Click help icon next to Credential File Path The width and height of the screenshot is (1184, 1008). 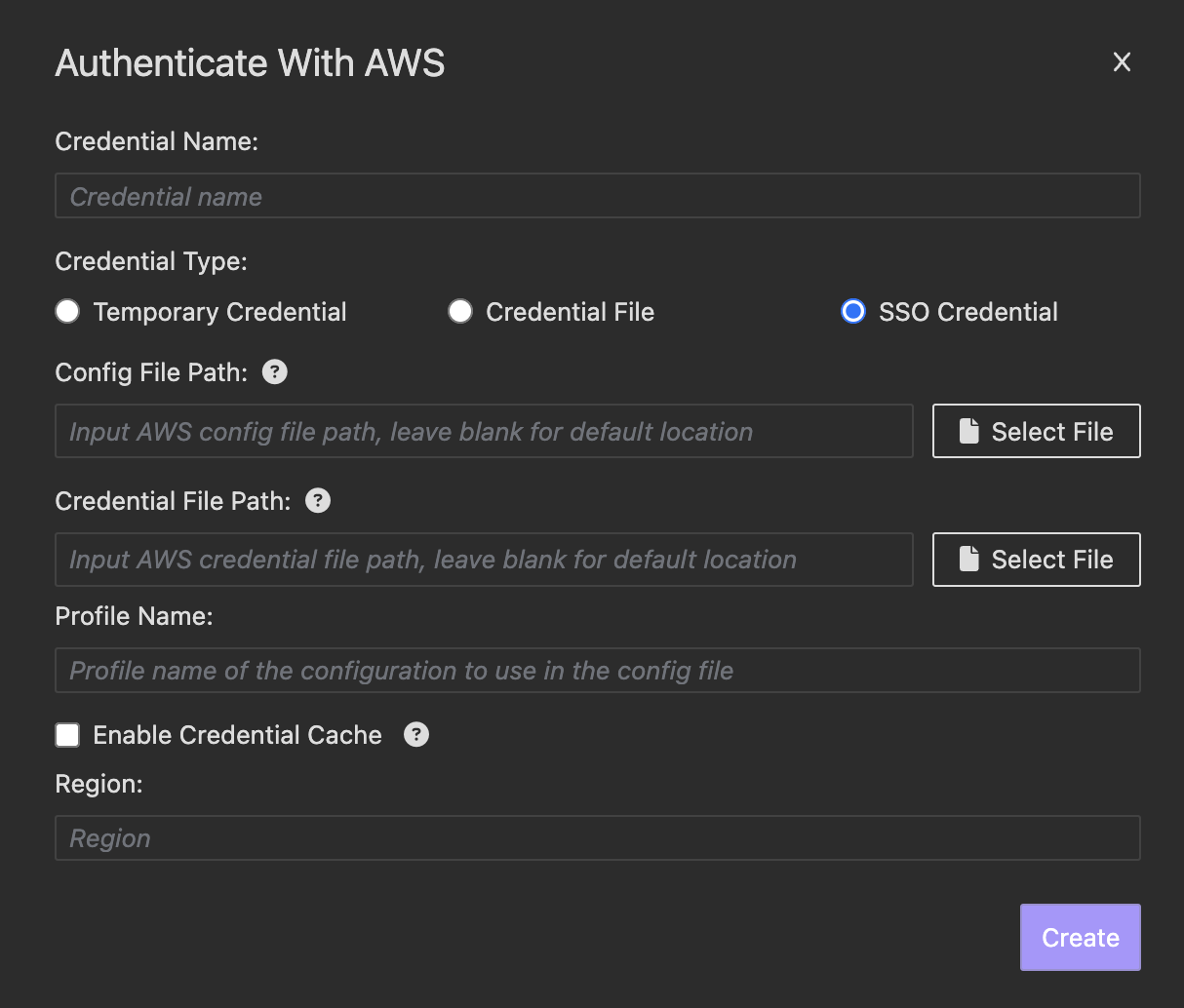318,500
